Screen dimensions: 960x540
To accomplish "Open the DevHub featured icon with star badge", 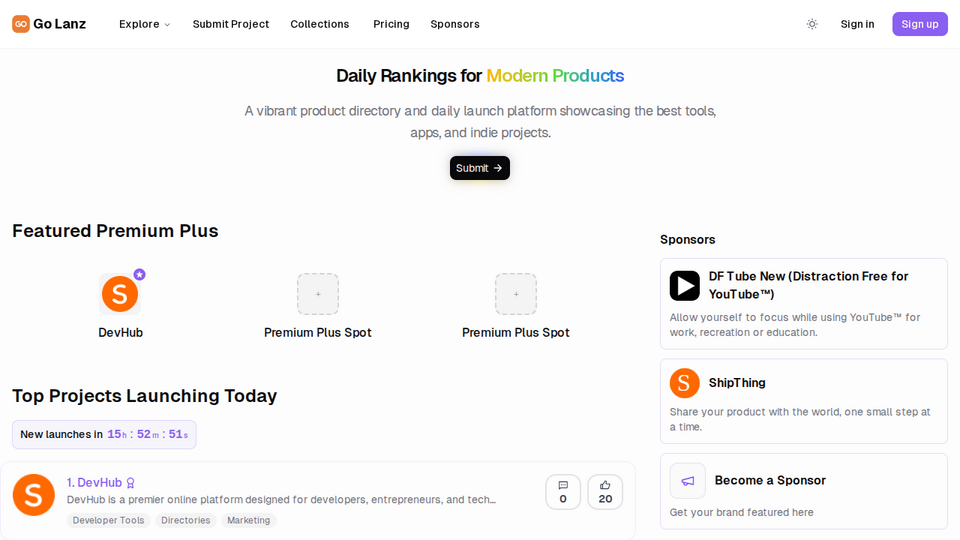I will point(120,294).
